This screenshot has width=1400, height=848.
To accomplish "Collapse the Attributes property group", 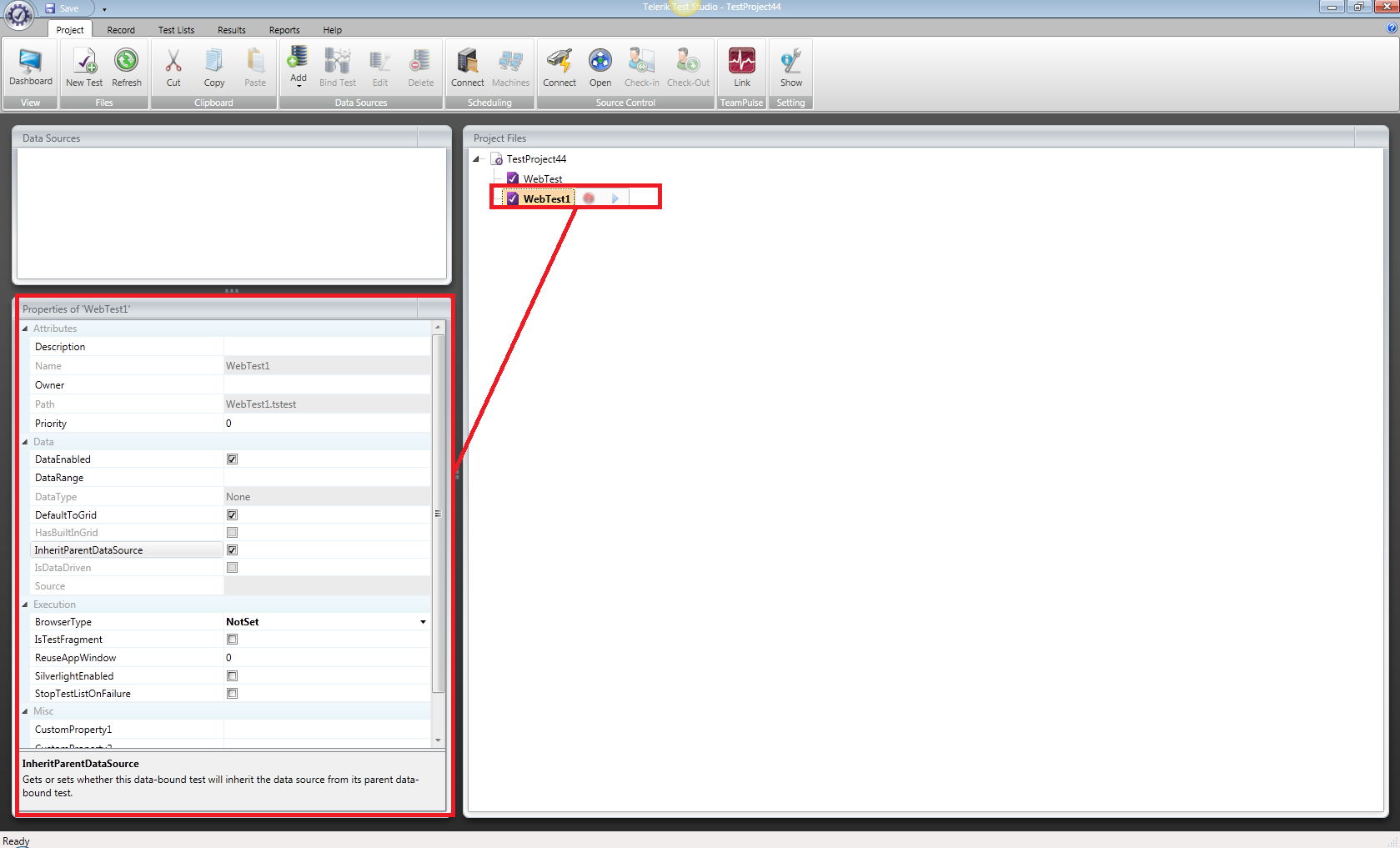I will 25,329.
